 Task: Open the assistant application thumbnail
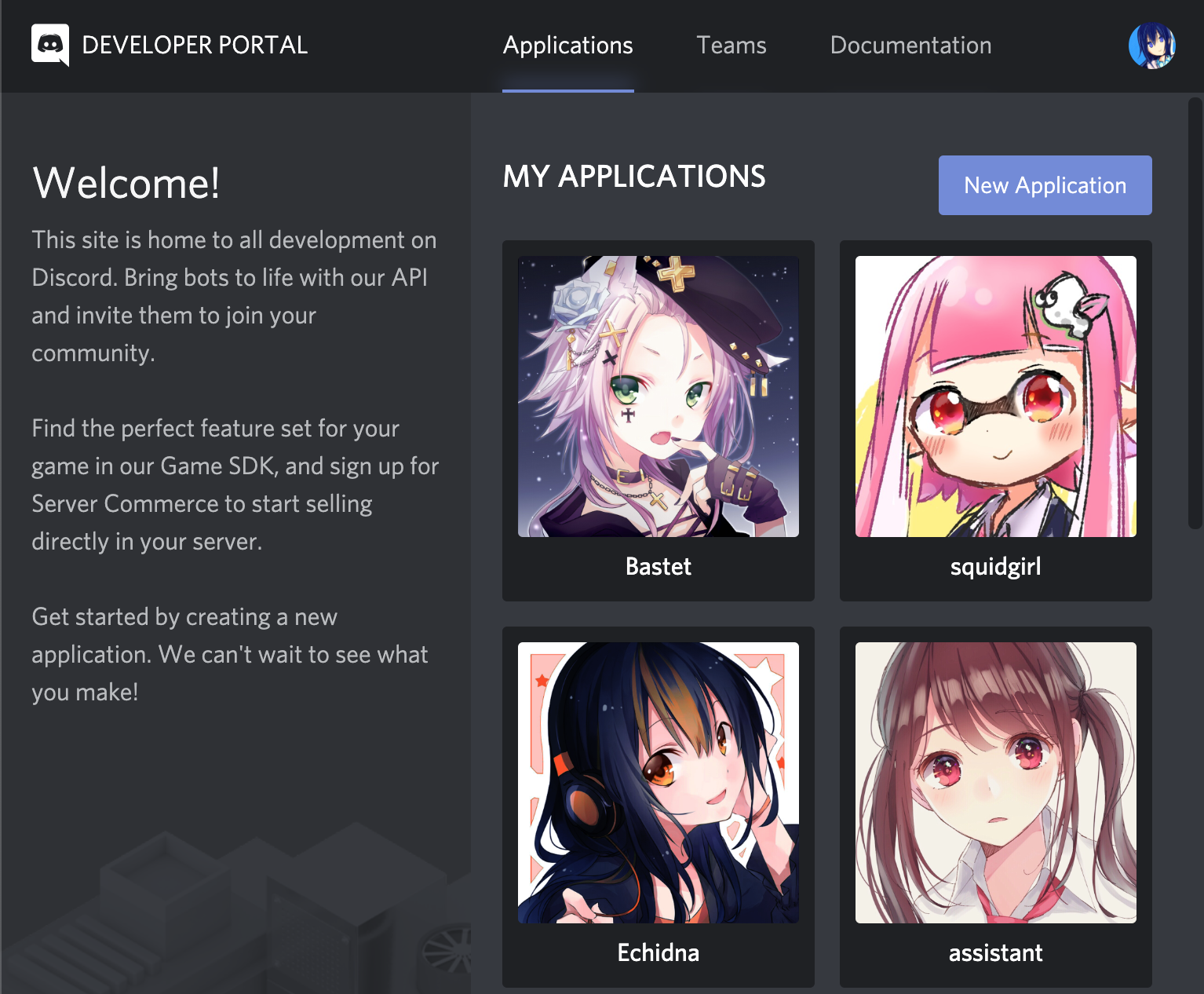(996, 783)
